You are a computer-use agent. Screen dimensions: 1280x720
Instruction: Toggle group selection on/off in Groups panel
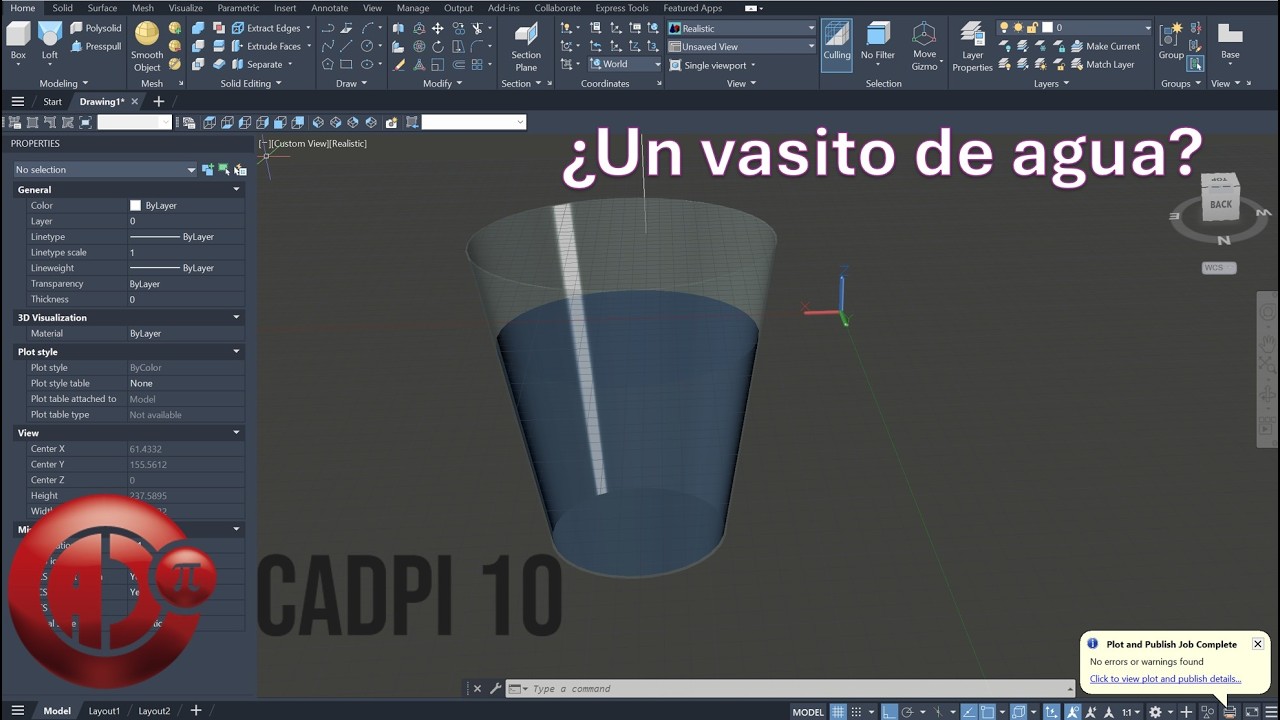[x=1195, y=64]
